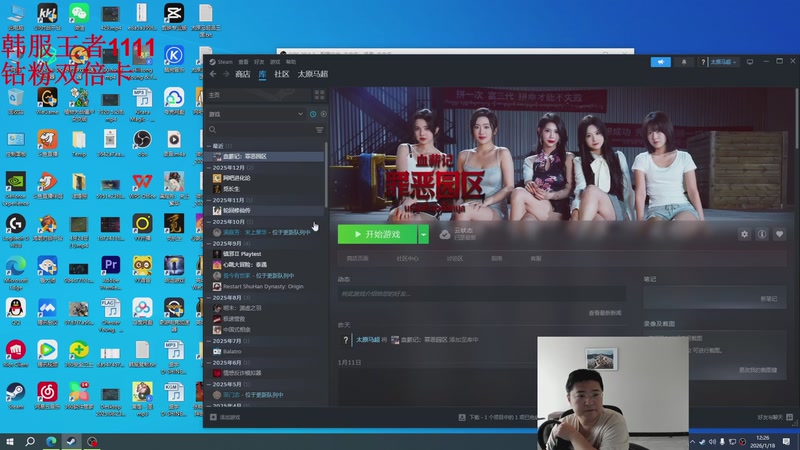
Task: Open play options arrow next to 开始游戏
Action: pos(423,234)
